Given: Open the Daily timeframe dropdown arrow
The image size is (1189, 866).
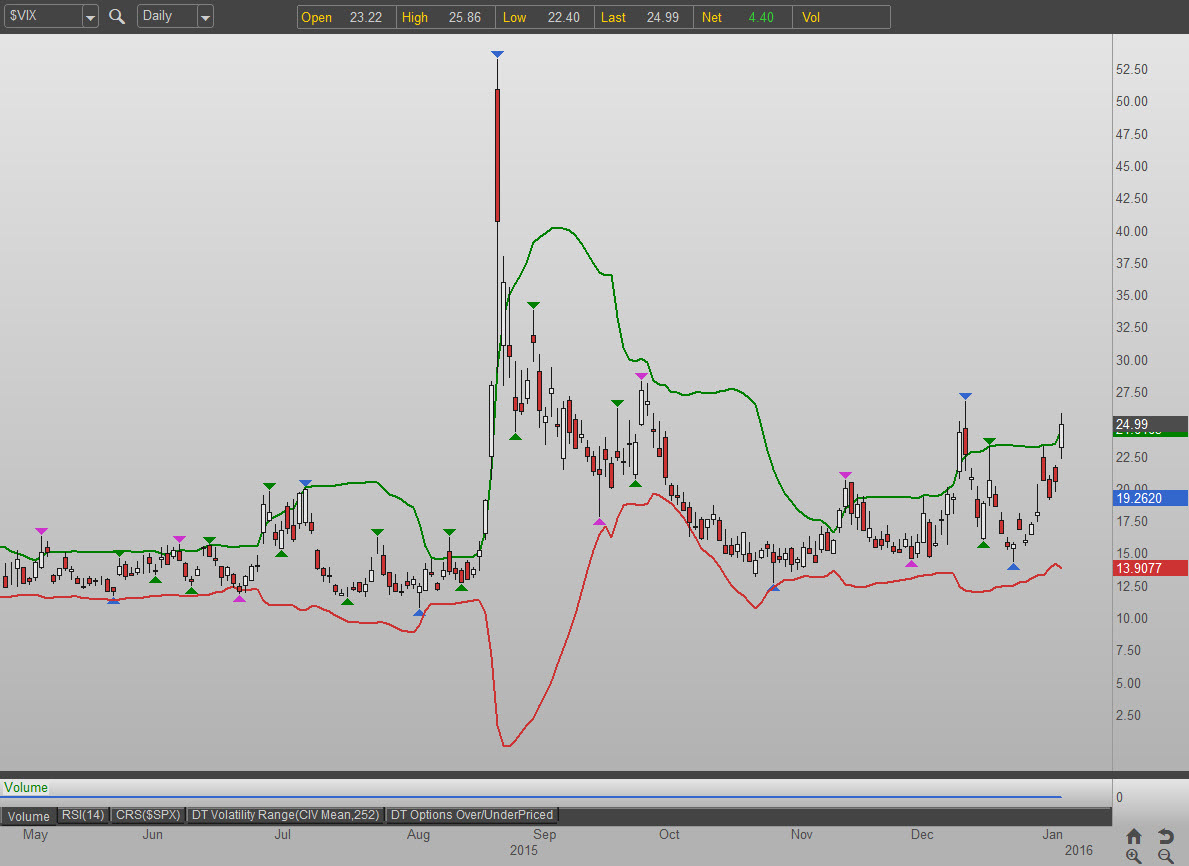Looking at the screenshot, I should (205, 17).
